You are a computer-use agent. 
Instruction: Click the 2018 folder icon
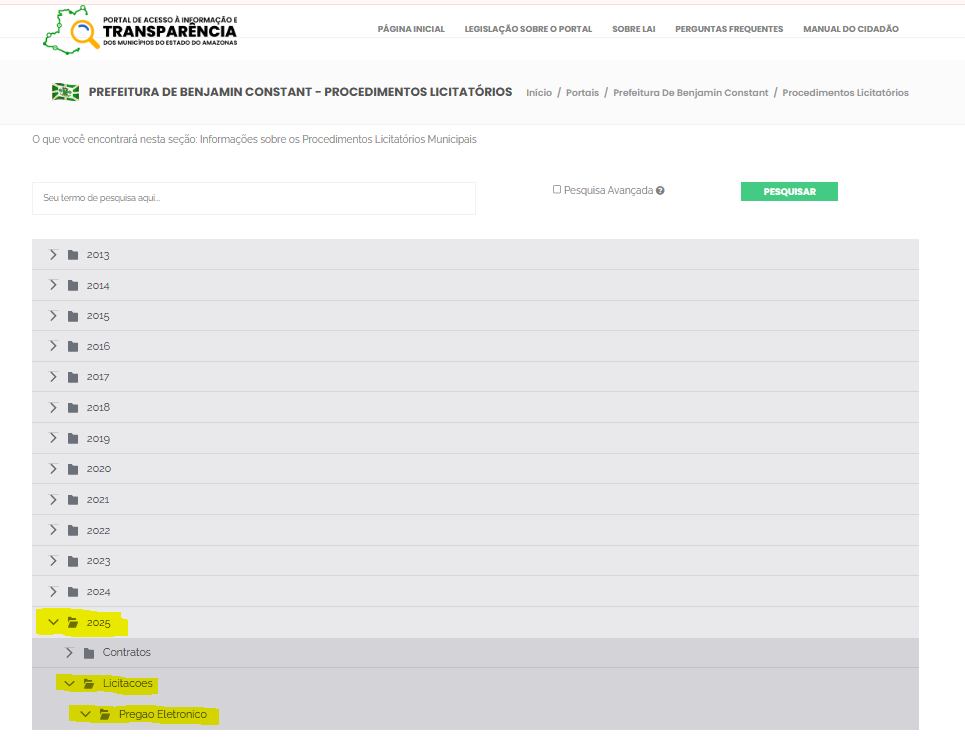pos(73,408)
